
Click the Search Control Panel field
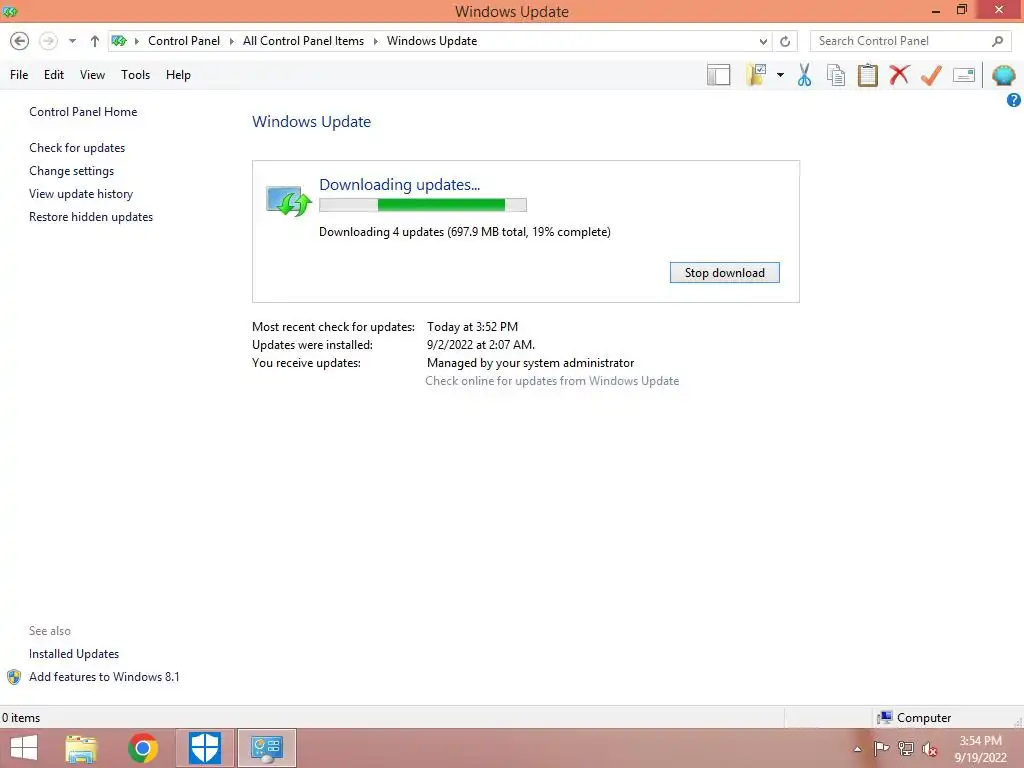tap(910, 41)
